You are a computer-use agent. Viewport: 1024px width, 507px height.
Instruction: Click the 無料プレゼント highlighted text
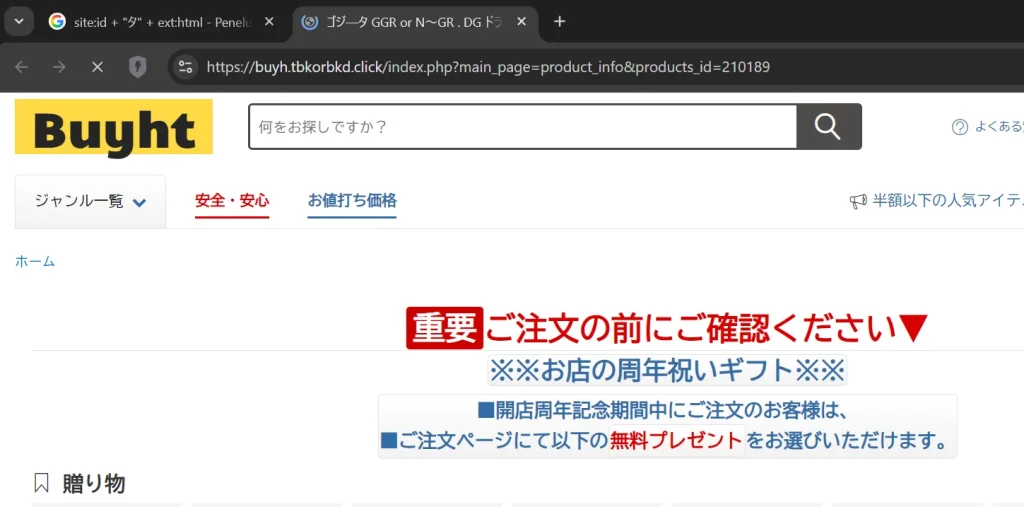(x=677, y=441)
